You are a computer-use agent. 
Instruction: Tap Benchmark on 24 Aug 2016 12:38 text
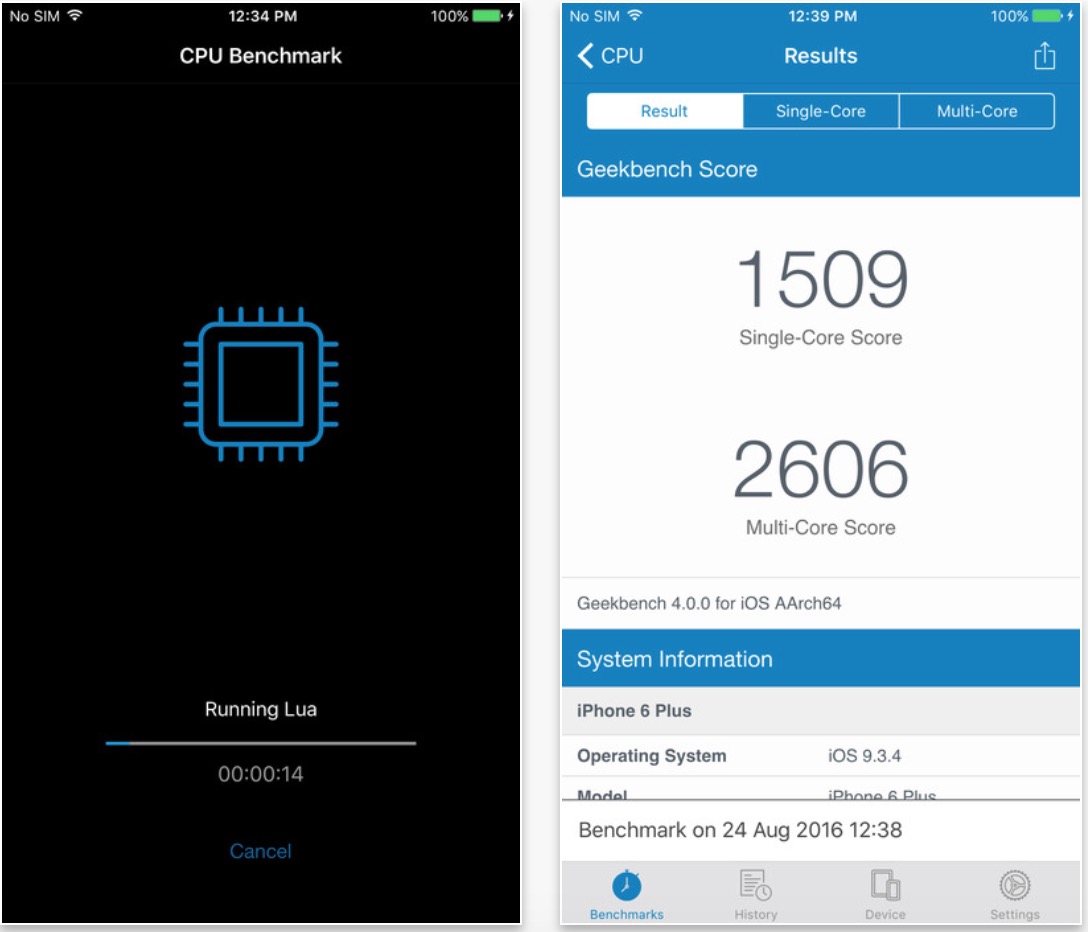(740, 830)
